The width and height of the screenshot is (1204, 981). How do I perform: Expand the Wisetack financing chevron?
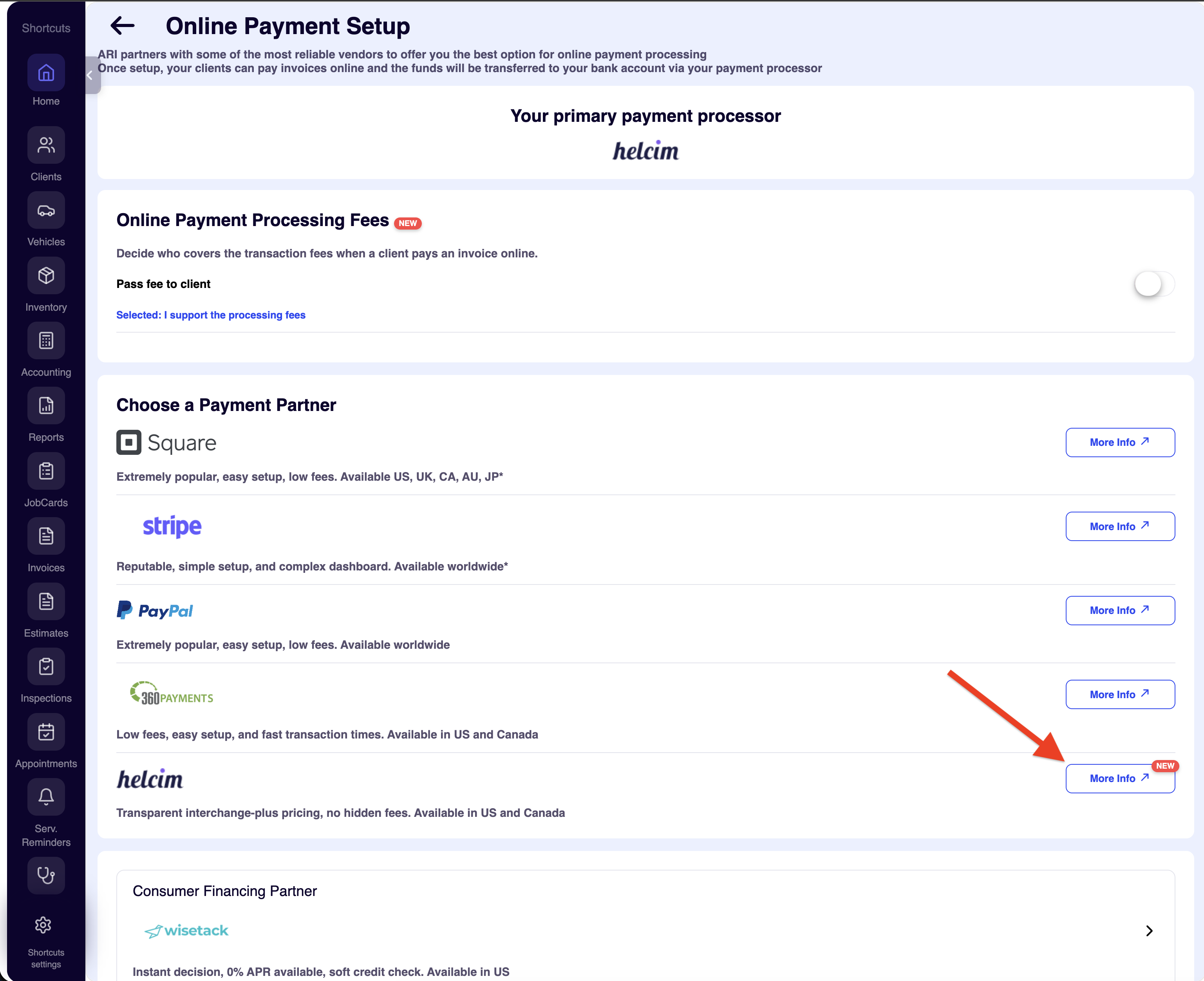tap(1149, 931)
